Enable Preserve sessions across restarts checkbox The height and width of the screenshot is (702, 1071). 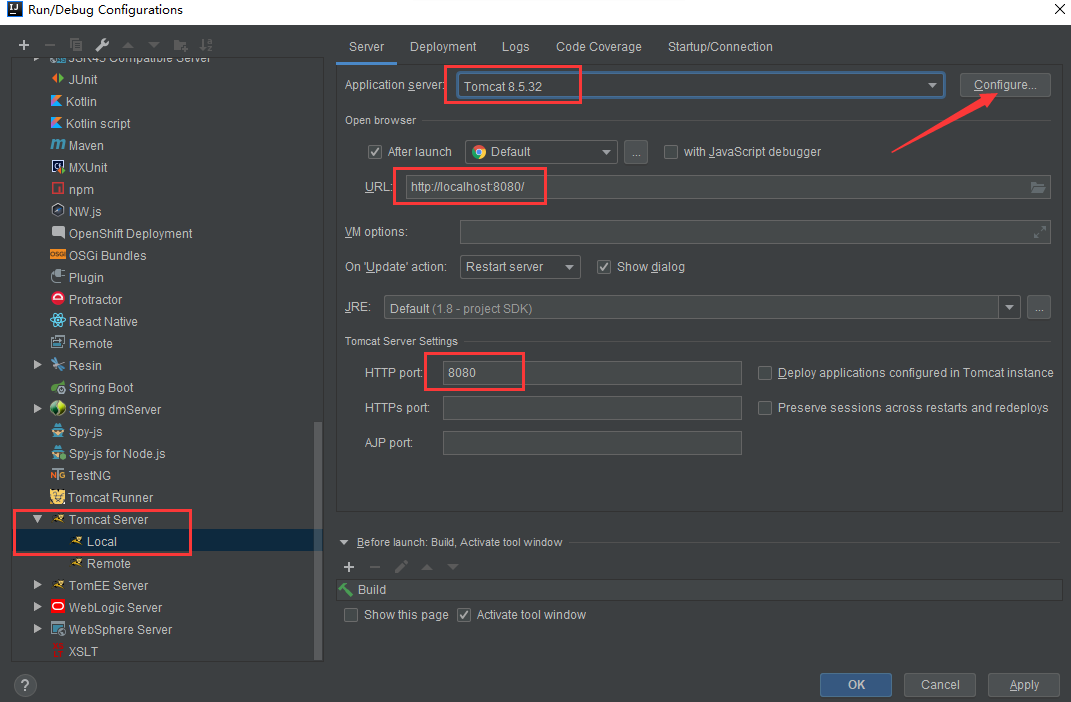coord(765,408)
